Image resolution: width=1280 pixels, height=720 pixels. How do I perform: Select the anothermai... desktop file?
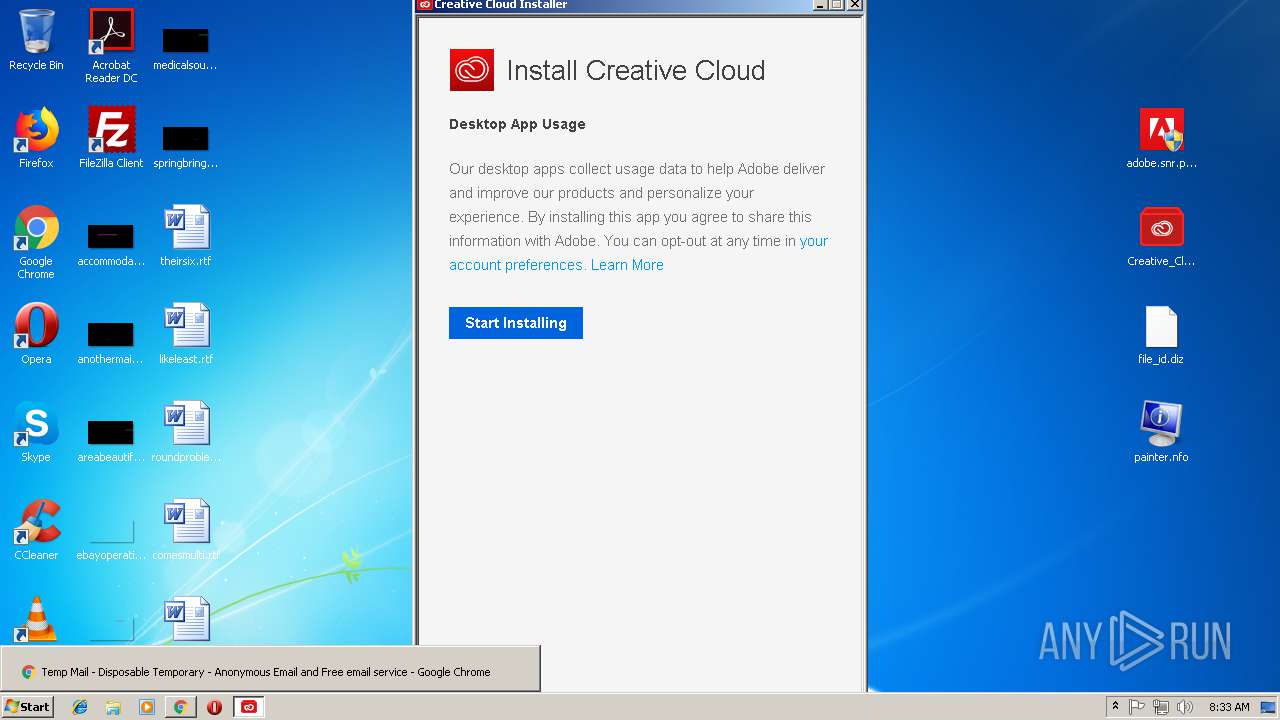click(111, 340)
